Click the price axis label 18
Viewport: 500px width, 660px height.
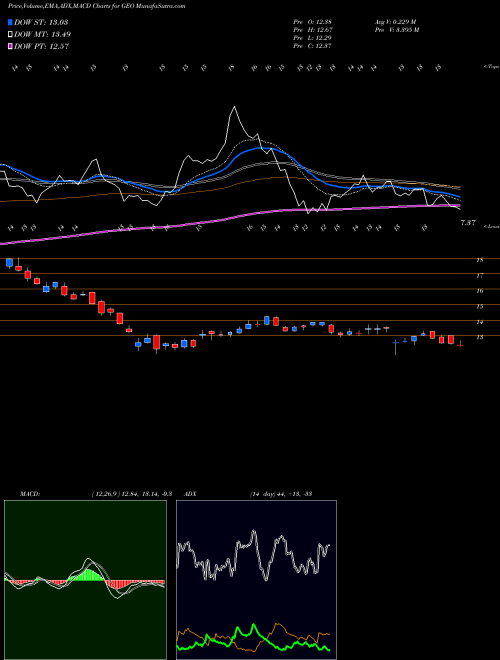[479, 260]
